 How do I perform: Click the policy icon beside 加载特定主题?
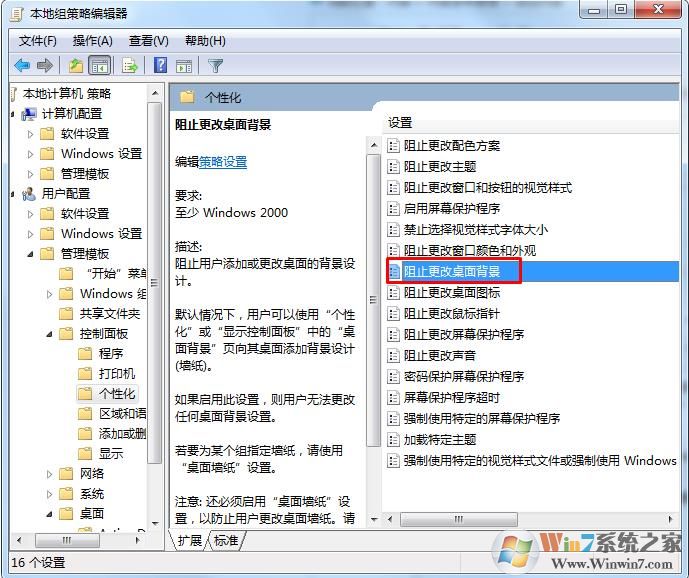click(393, 440)
